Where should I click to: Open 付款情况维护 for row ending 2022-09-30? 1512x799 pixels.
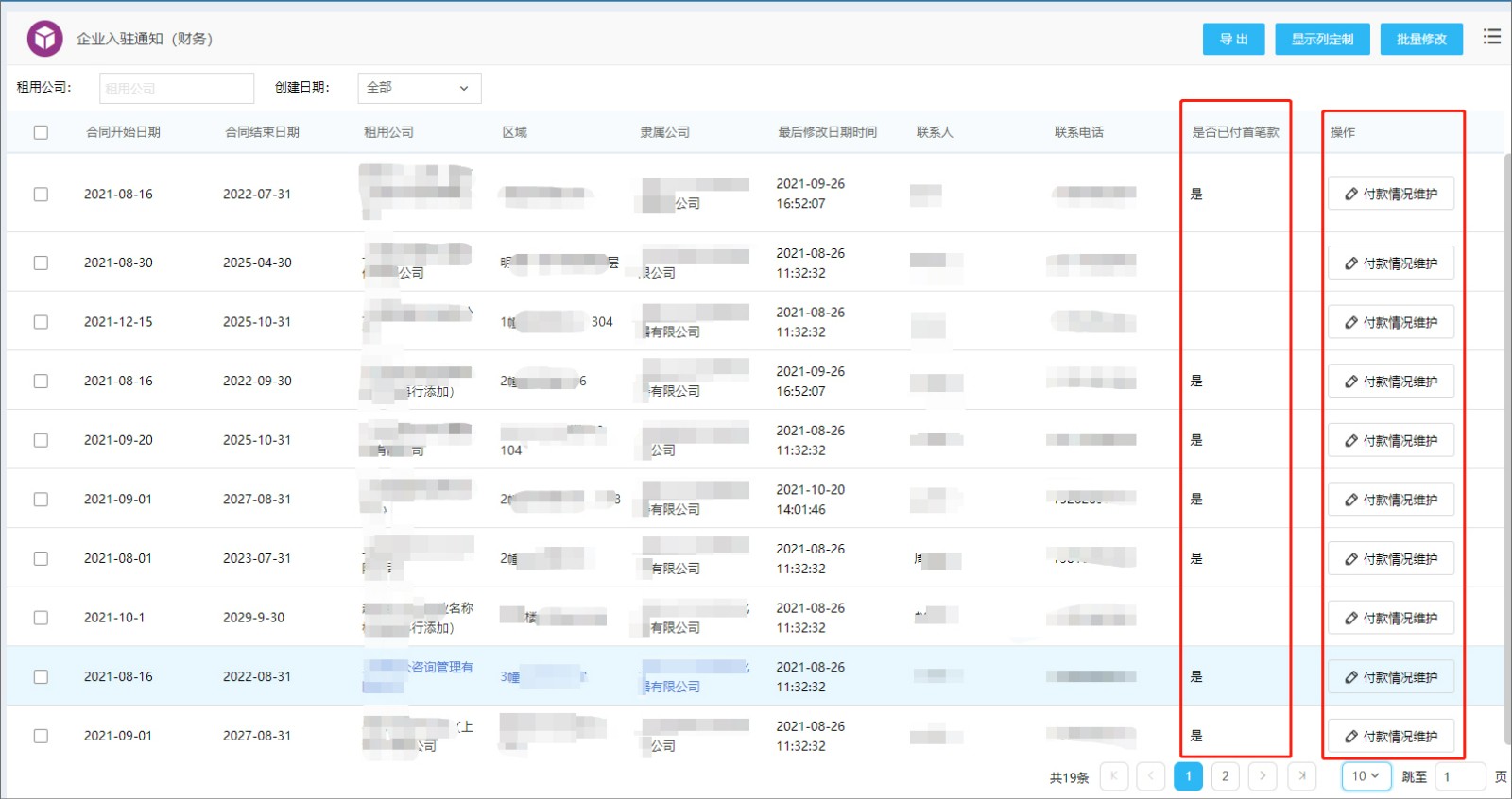(1391, 382)
